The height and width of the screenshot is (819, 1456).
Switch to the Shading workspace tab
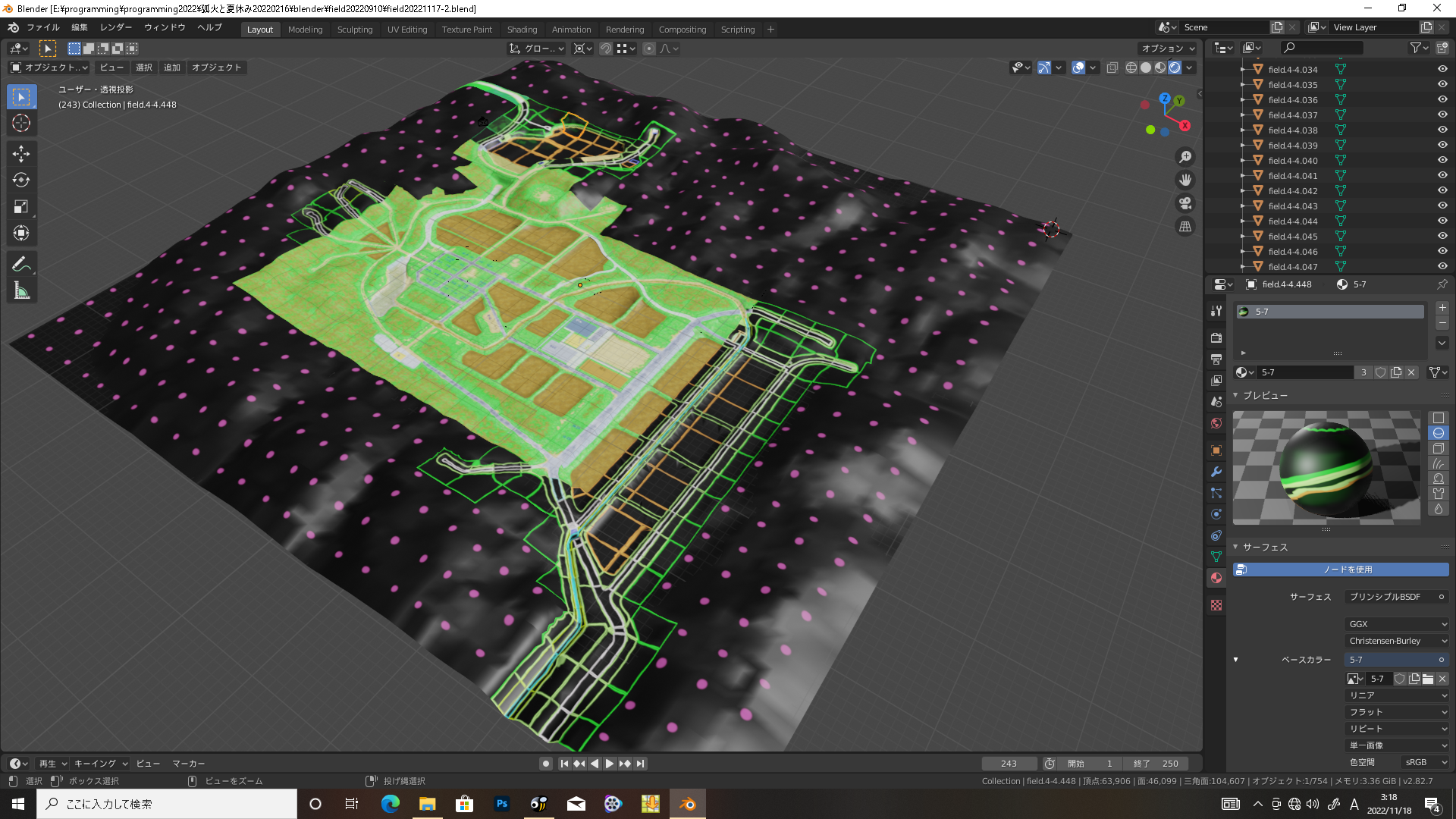coord(522,30)
